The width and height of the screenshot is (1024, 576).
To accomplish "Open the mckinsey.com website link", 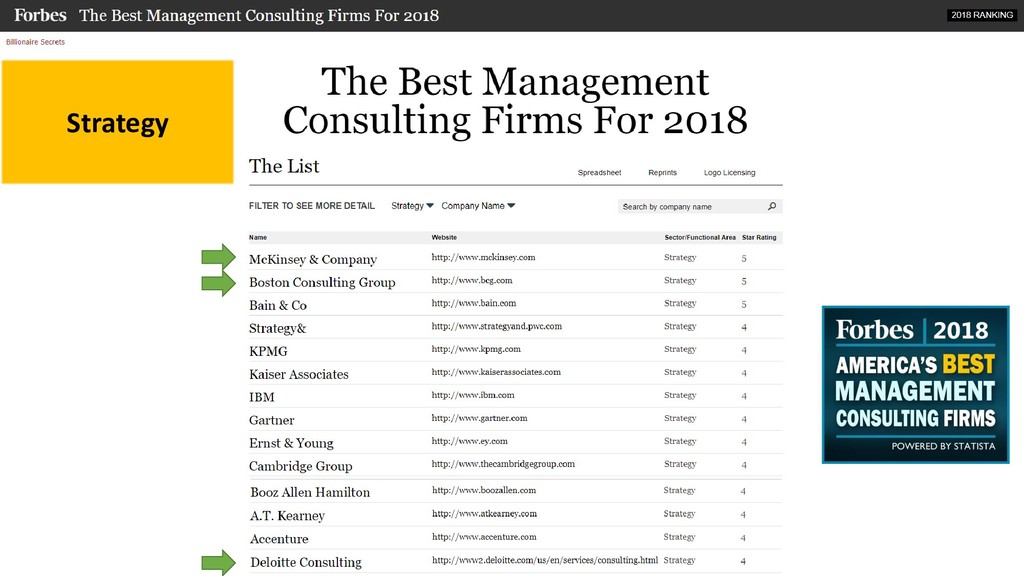I will [483, 257].
